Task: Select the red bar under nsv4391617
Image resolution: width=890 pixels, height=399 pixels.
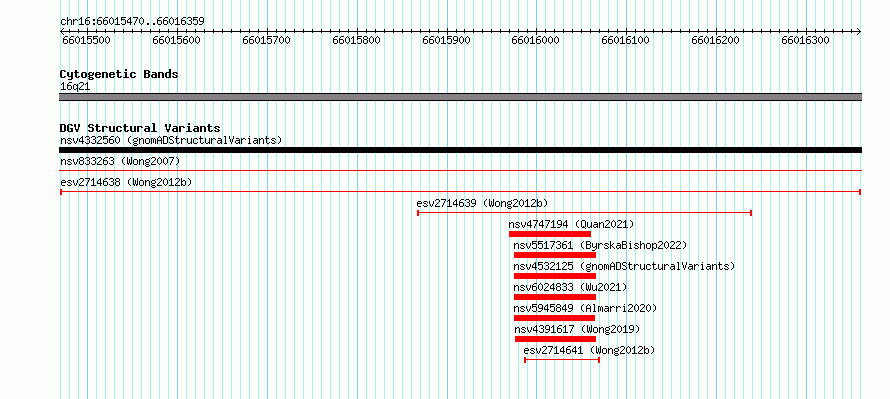Action: [555, 339]
